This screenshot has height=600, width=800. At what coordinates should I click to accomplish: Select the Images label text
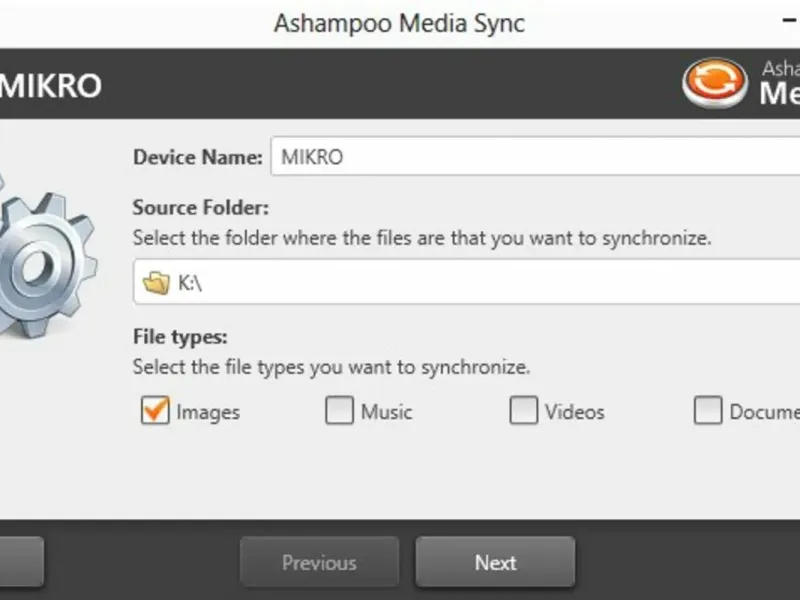[208, 412]
